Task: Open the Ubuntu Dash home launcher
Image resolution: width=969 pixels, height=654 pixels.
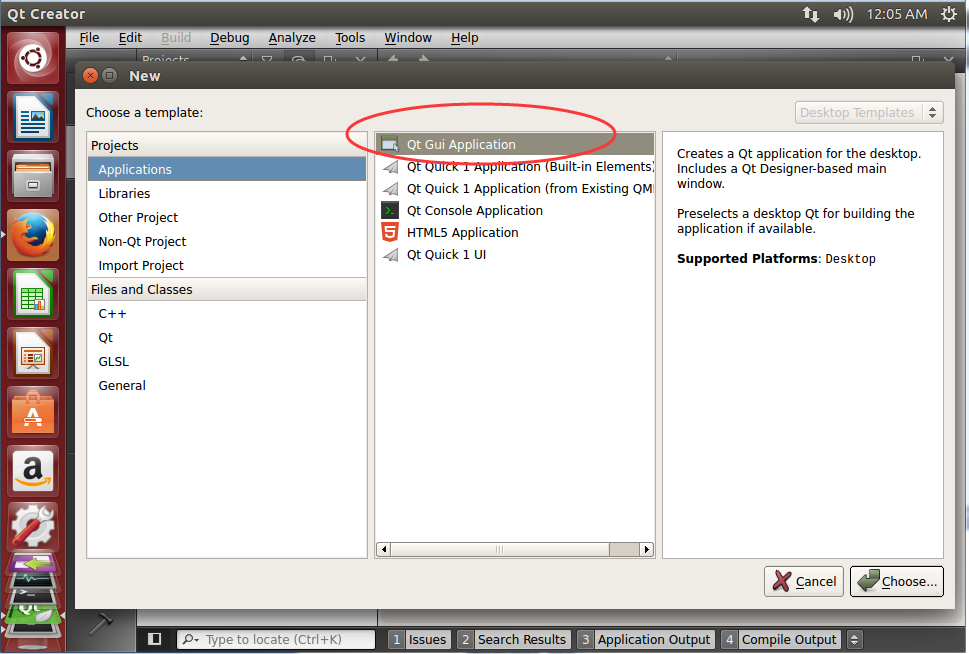Action: click(33, 59)
